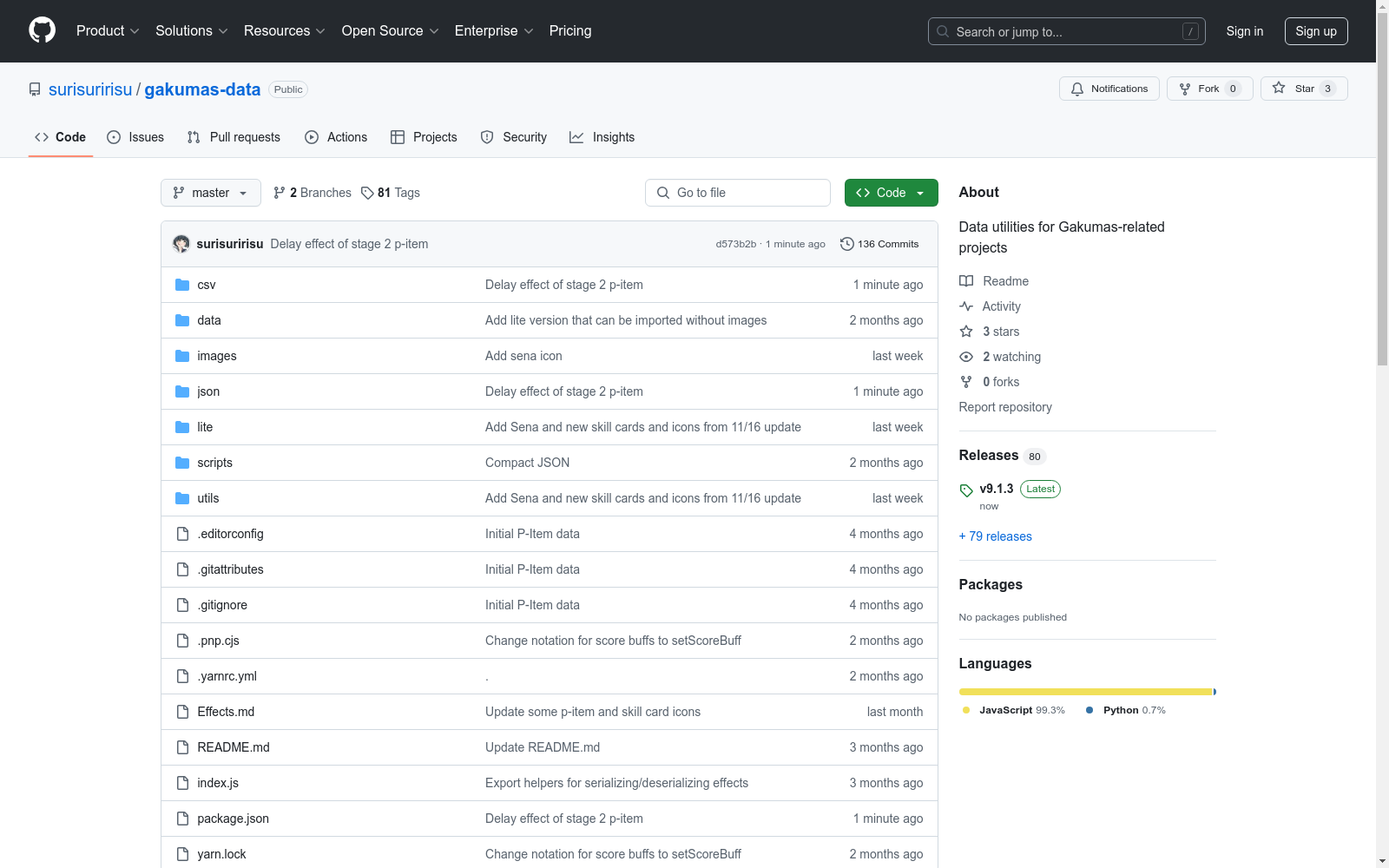Fork the repository

tap(1209, 89)
